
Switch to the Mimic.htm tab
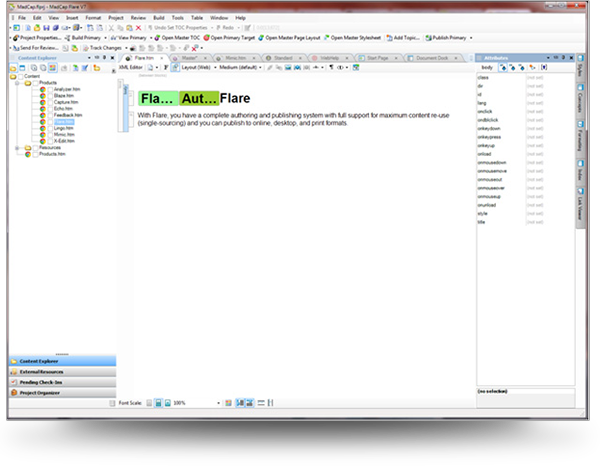(x=235, y=58)
